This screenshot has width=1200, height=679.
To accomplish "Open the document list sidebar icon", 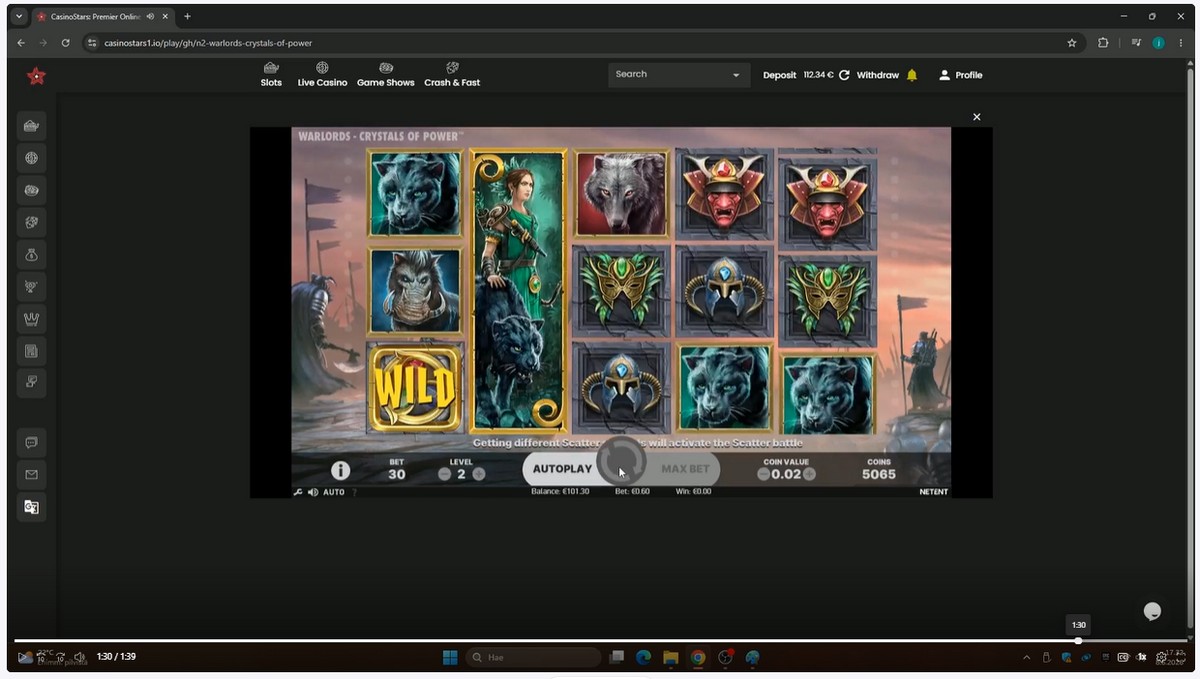I will click(31, 351).
